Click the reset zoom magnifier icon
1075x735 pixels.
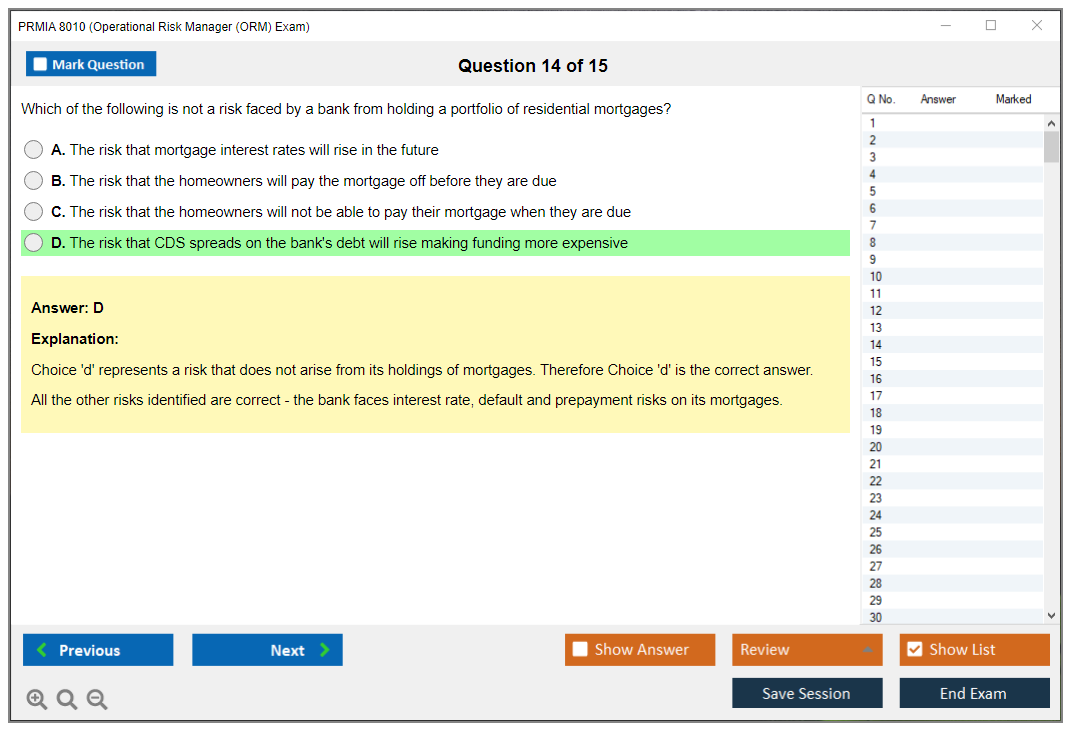(67, 700)
